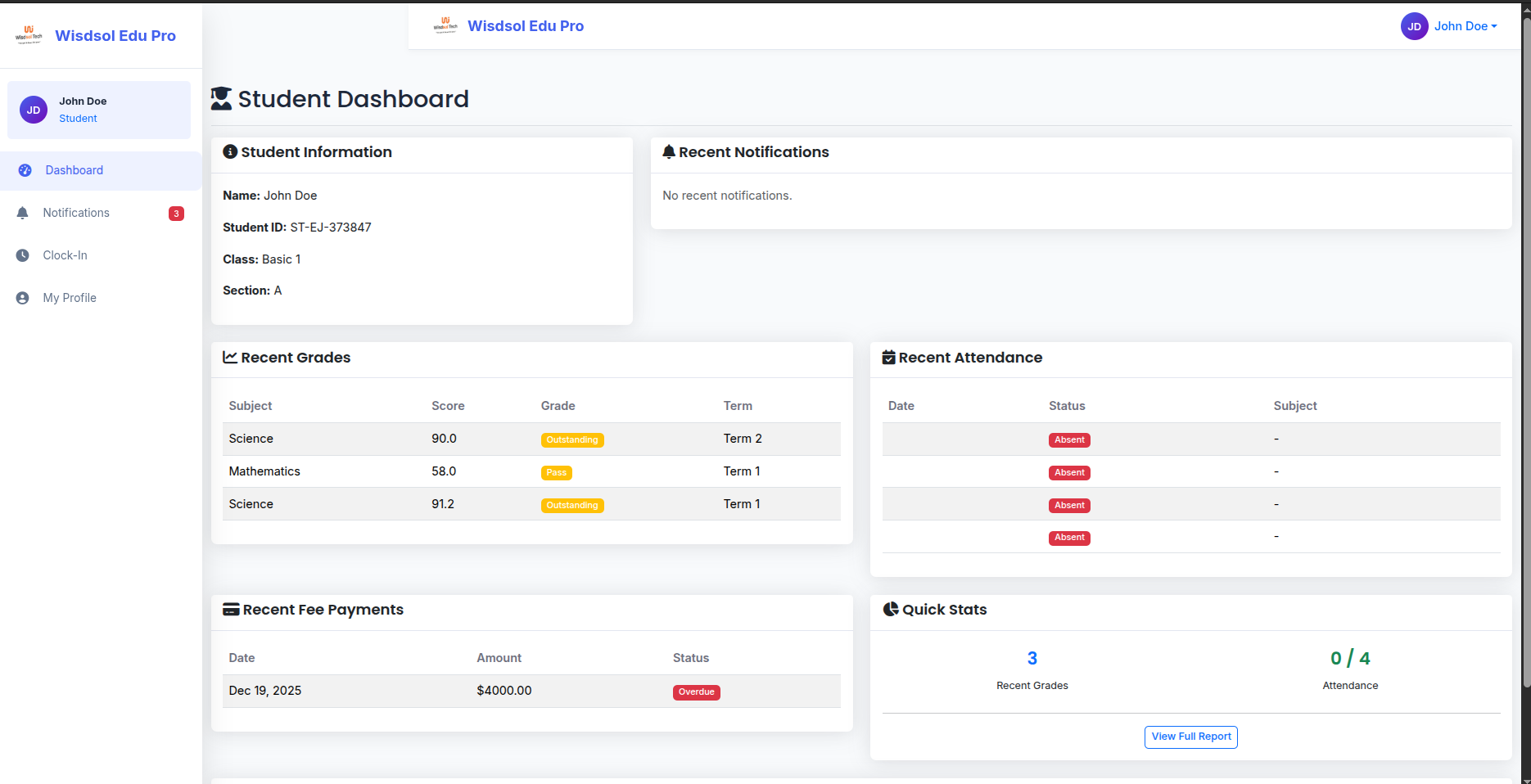
Task: Click the red notification count badge
Action: [x=176, y=214]
